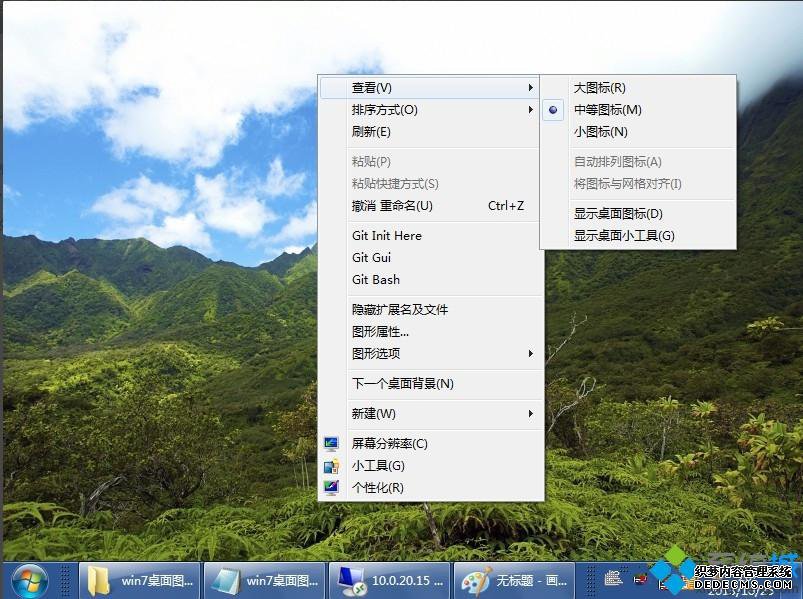Expand the 图形选项 submenu
Image resolution: width=803 pixels, height=599 pixels.
(375, 353)
